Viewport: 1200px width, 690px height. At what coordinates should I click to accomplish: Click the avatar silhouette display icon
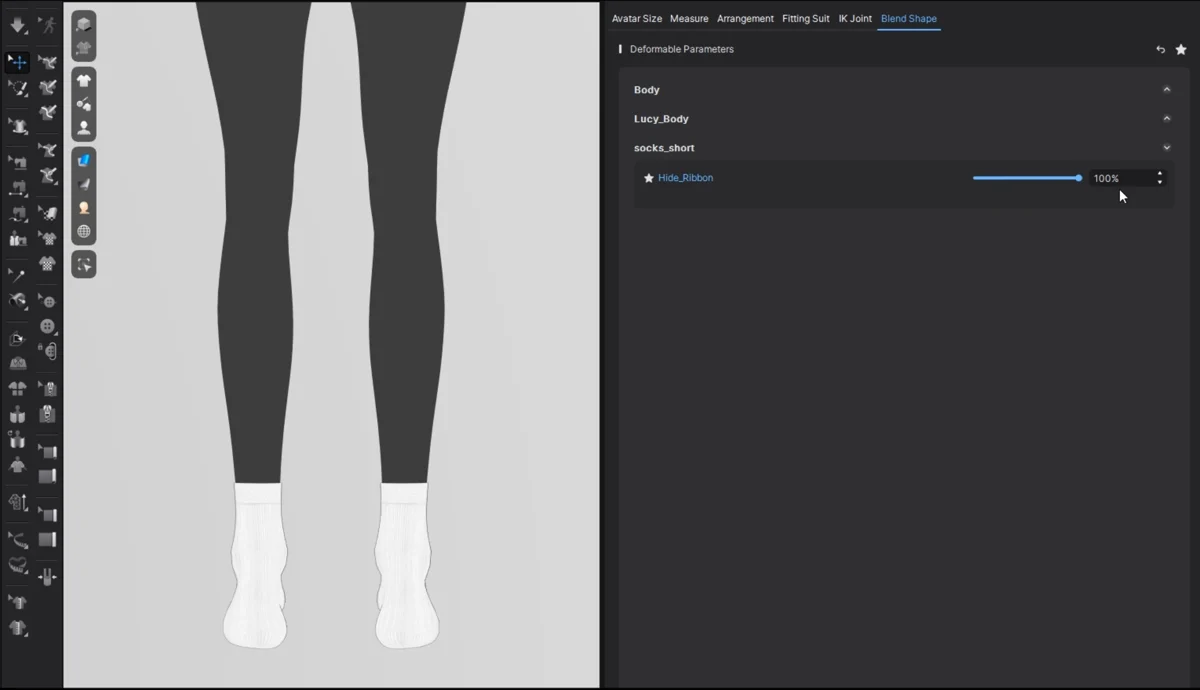[84, 127]
